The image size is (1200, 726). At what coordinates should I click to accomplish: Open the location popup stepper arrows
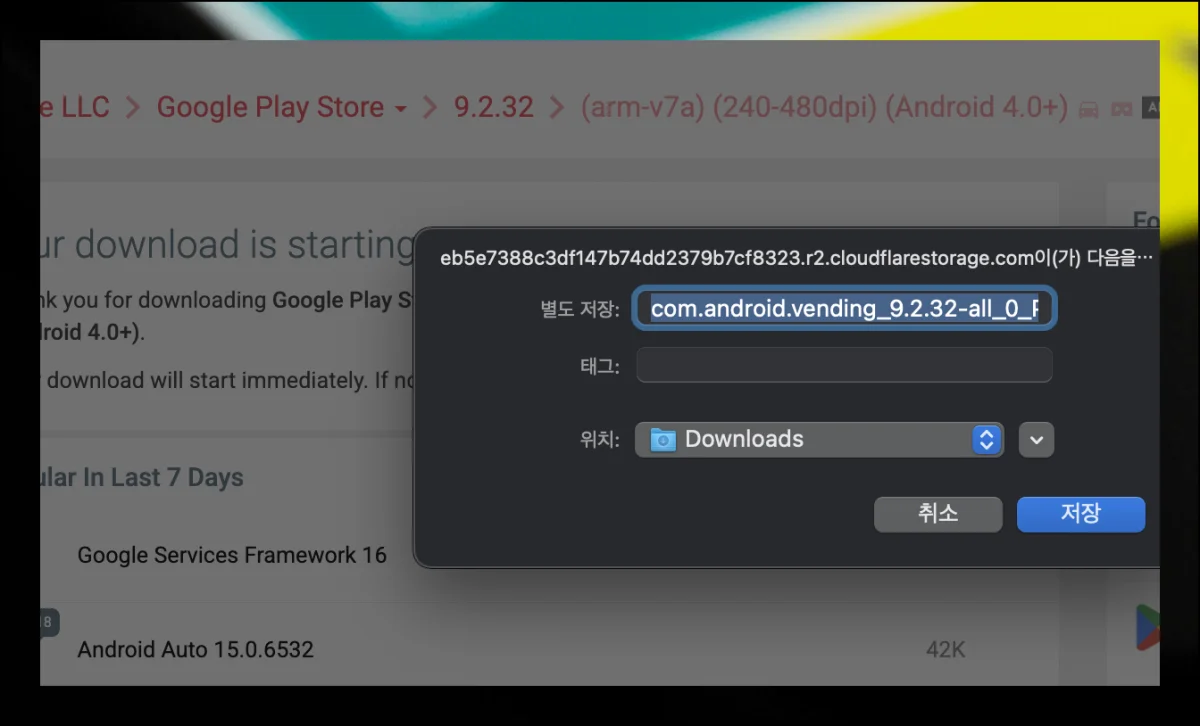coord(987,439)
